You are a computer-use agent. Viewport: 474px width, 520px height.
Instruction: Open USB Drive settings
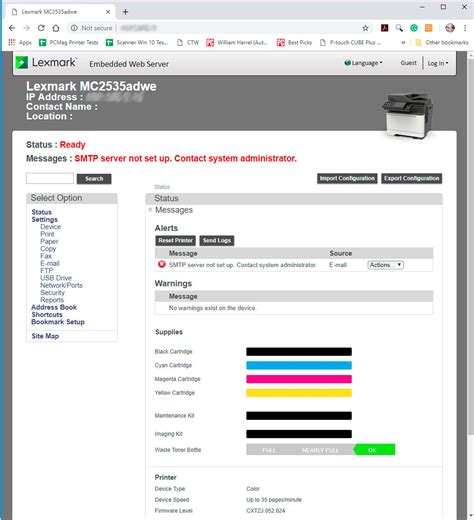click(56, 278)
